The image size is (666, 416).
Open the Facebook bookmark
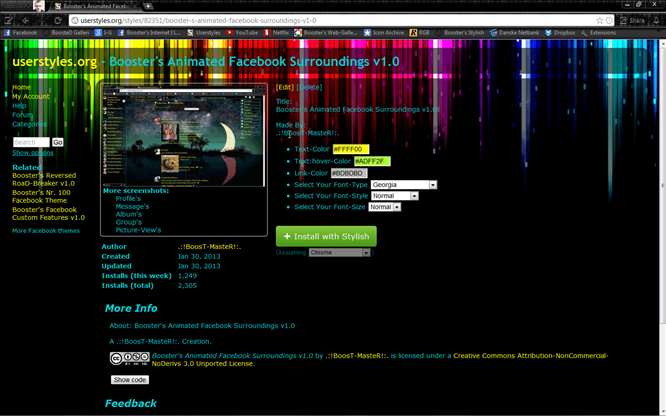[x=20, y=33]
